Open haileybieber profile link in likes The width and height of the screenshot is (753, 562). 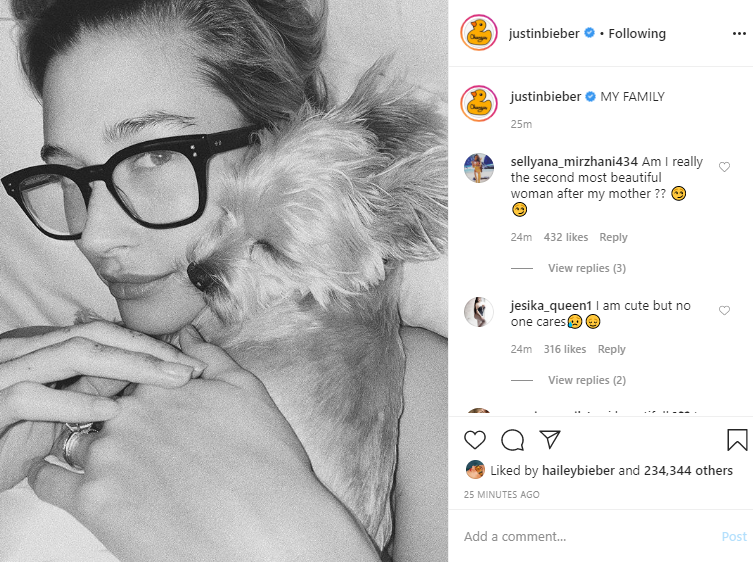coord(578,470)
